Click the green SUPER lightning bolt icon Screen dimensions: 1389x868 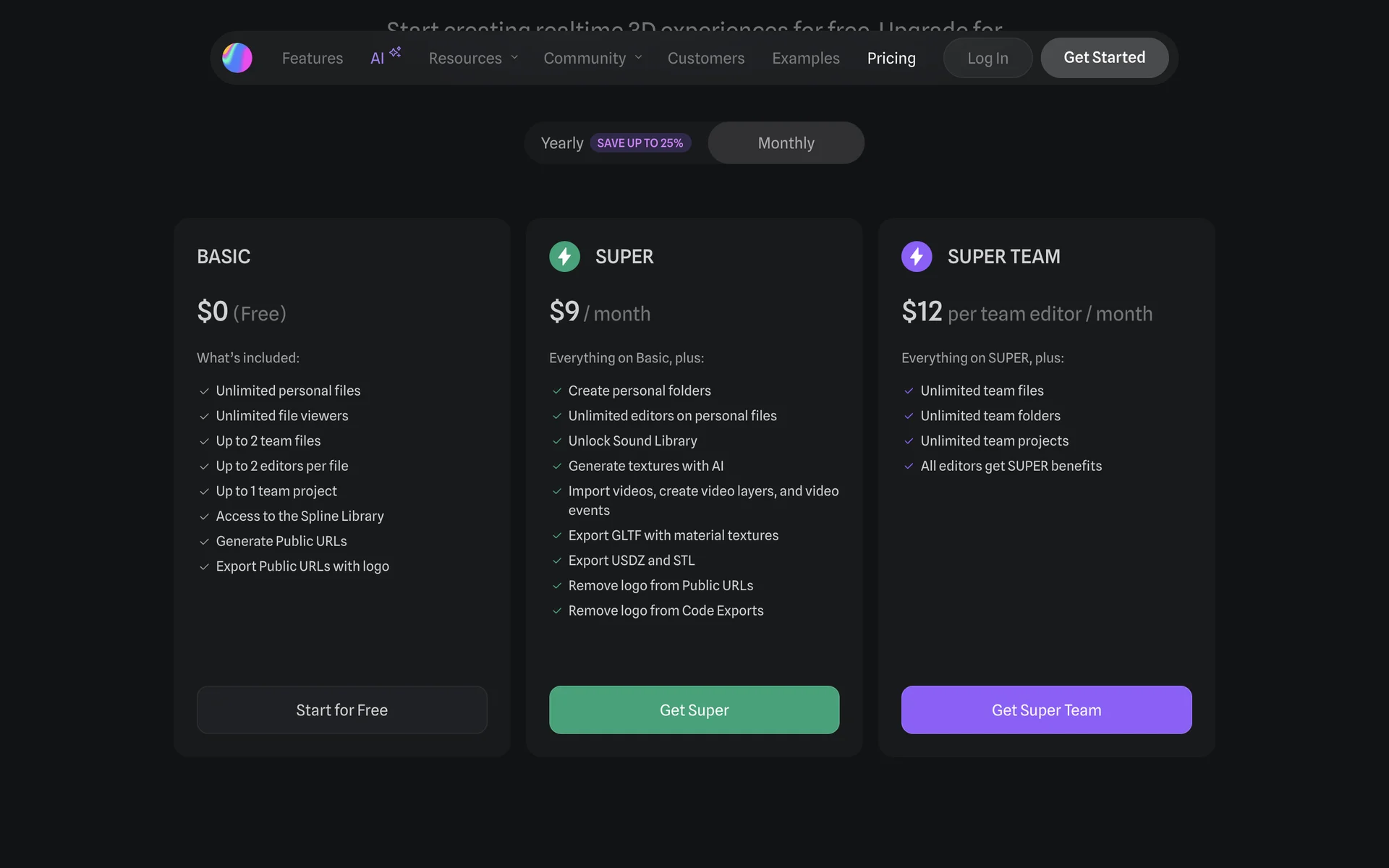tap(564, 257)
